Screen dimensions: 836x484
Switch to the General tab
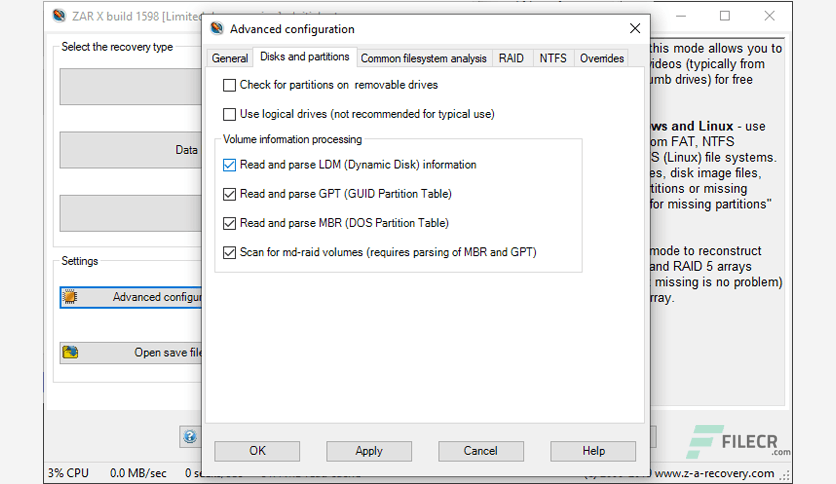point(230,58)
